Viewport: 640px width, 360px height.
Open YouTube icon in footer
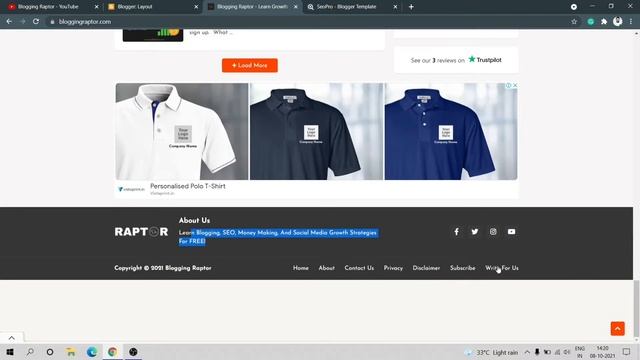511,232
